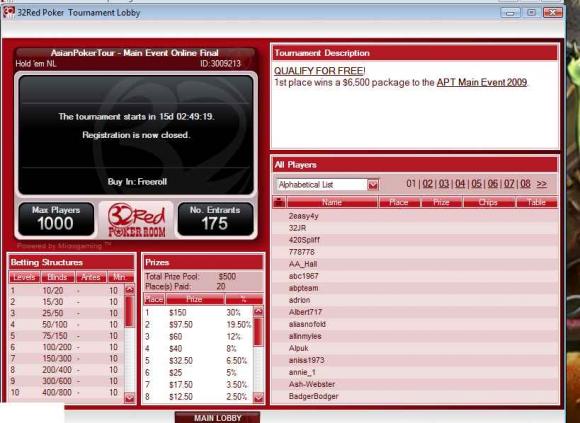Image resolution: width=580 pixels, height=423 pixels.
Task: Click the % header in Prizes table
Action: tap(244, 299)
